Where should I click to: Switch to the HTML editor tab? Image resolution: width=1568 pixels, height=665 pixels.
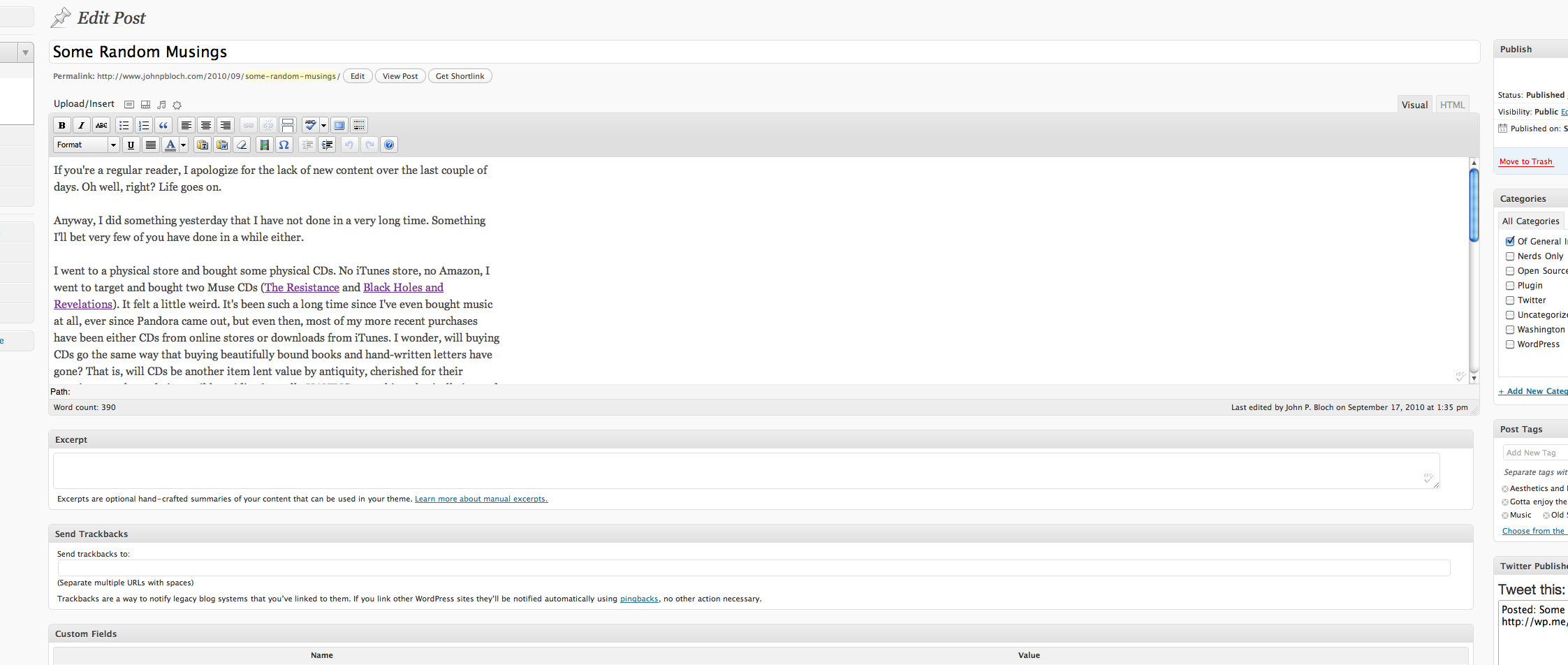(1452, 105)
